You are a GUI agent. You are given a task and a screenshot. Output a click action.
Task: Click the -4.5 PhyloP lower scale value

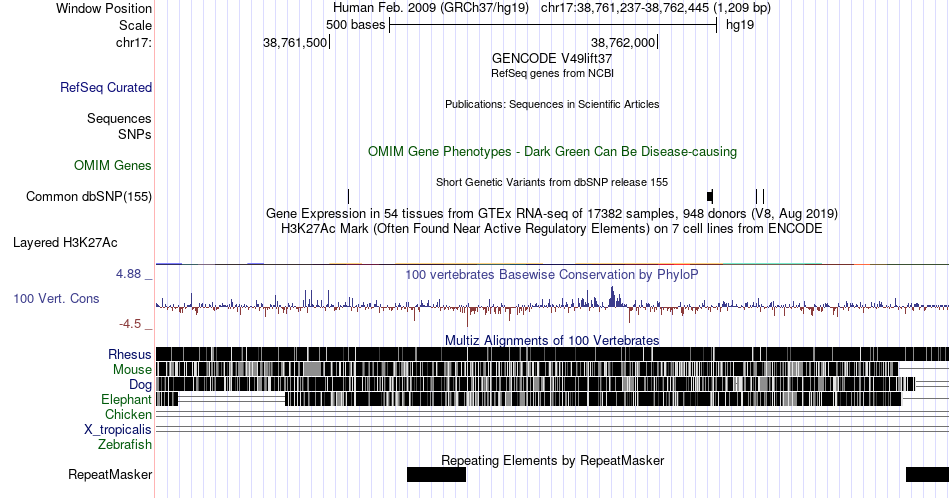coord(130,324)
